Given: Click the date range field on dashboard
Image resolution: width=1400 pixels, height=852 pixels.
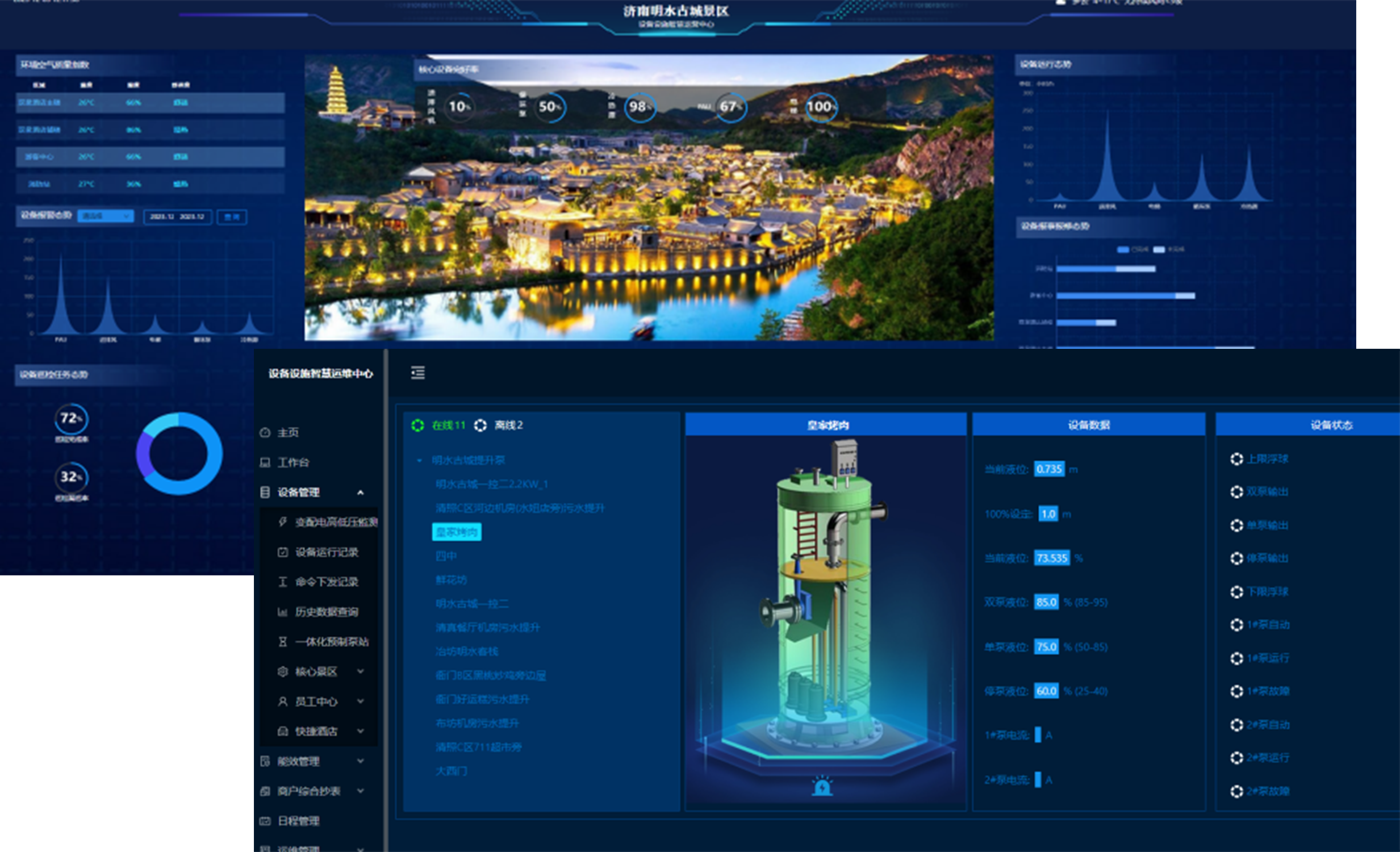Looking at the screenshot, I should [177, 216].
